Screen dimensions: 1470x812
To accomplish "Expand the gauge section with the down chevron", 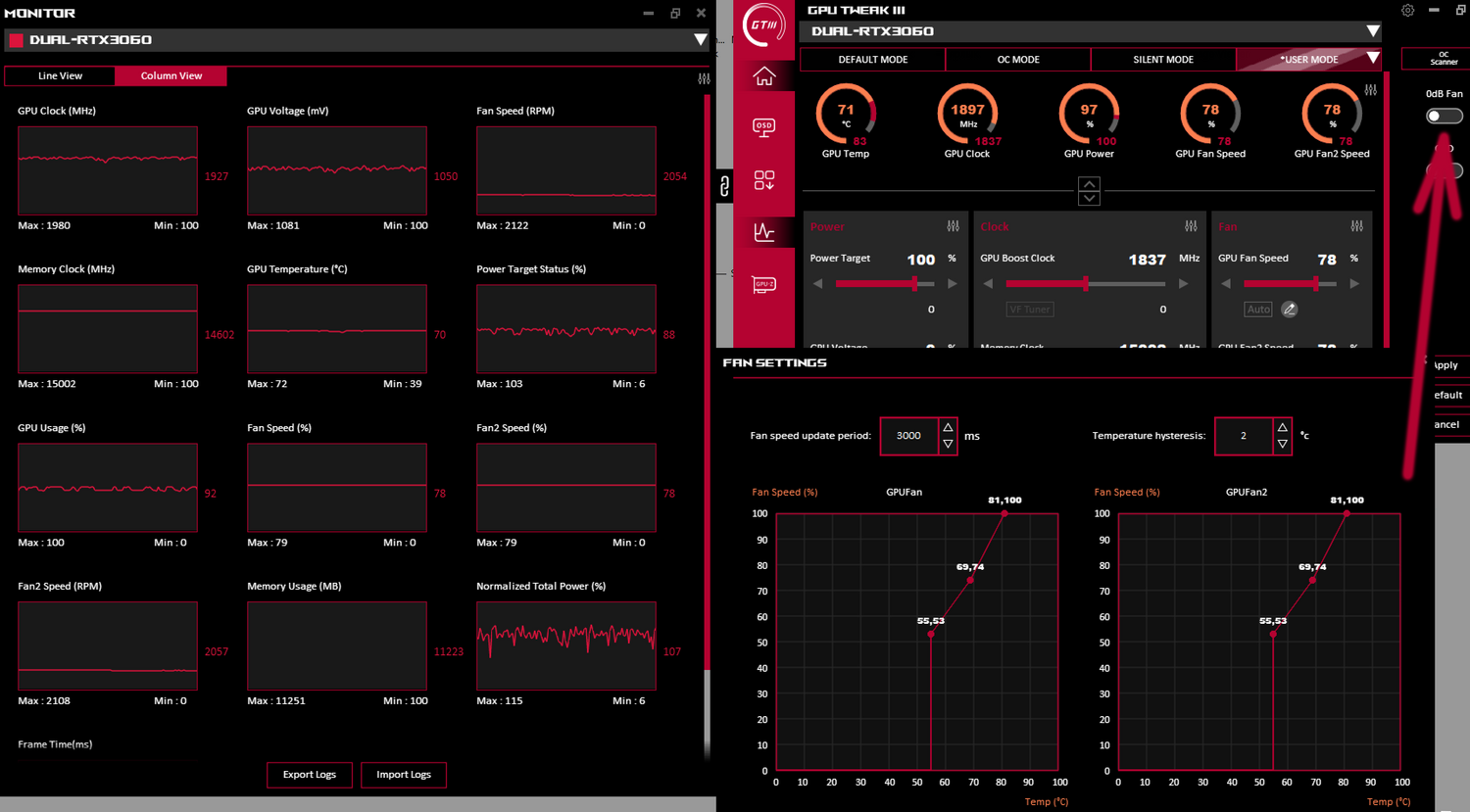I will (x=1089, y=198).
